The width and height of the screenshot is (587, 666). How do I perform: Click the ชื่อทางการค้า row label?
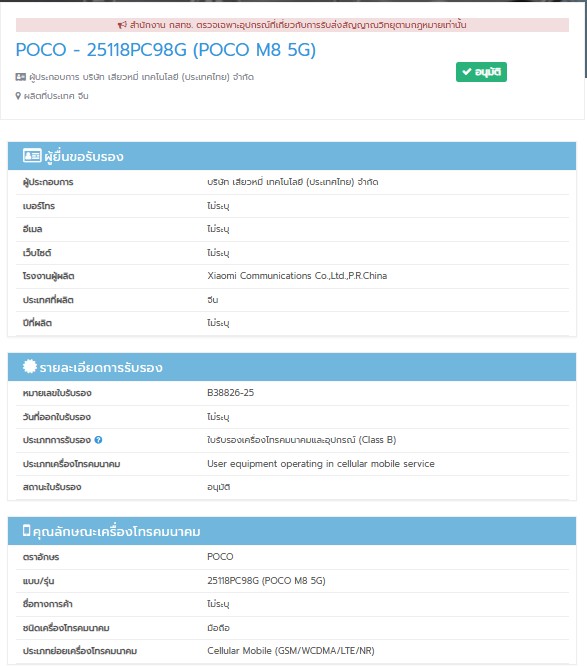coord(48,604)
